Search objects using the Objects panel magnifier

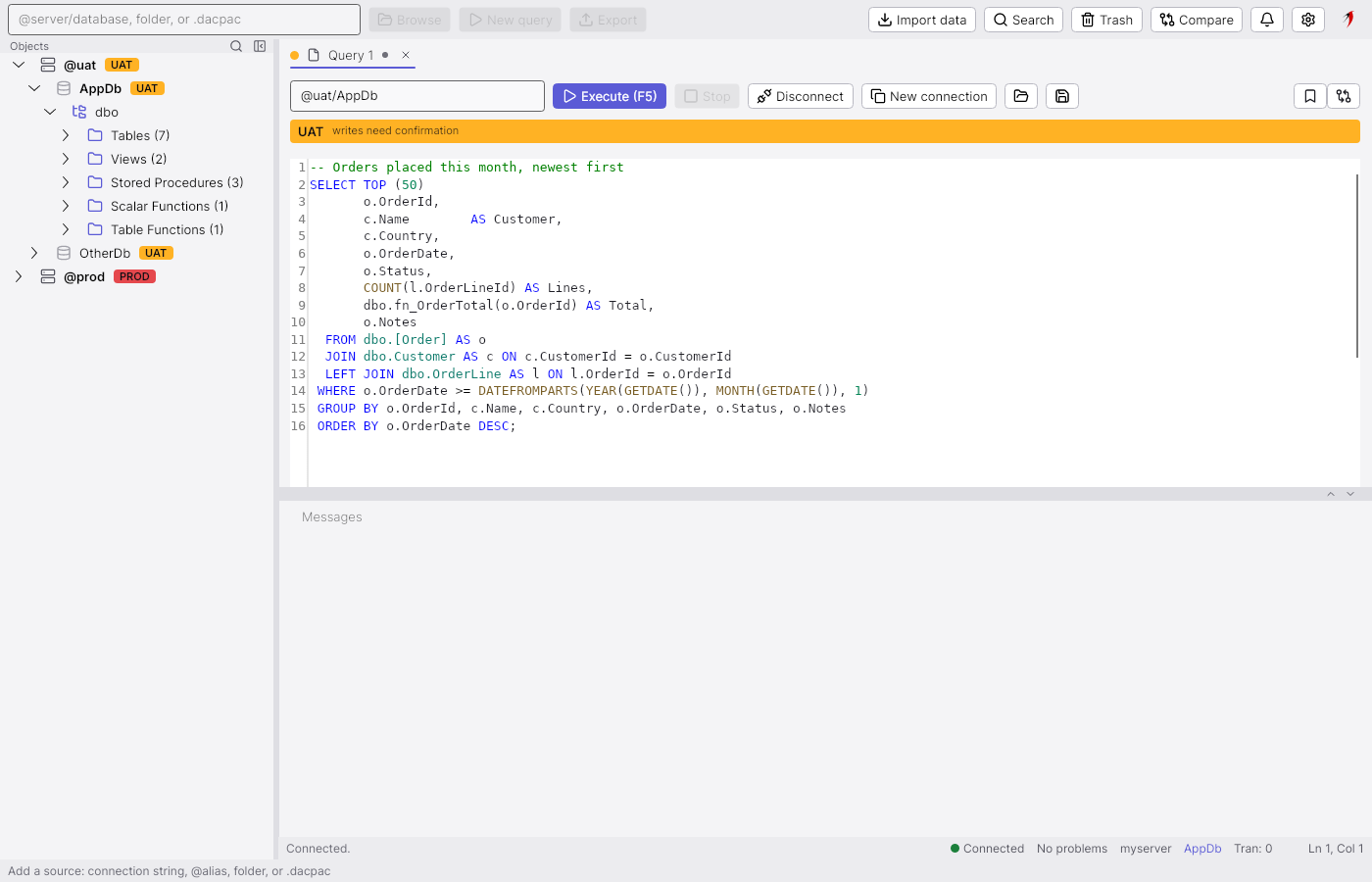[236, 46]
